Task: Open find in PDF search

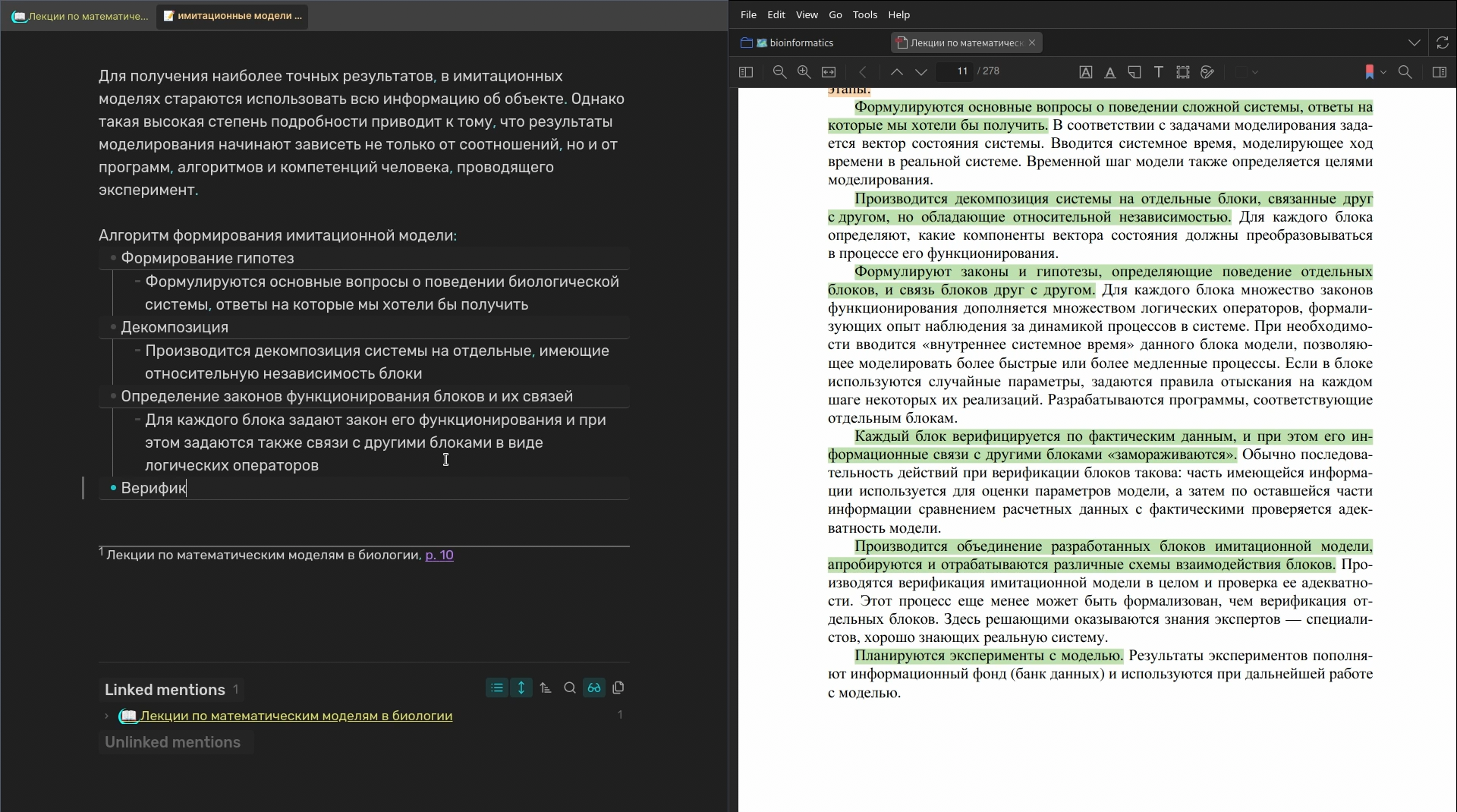Action: coord(1405,72)
